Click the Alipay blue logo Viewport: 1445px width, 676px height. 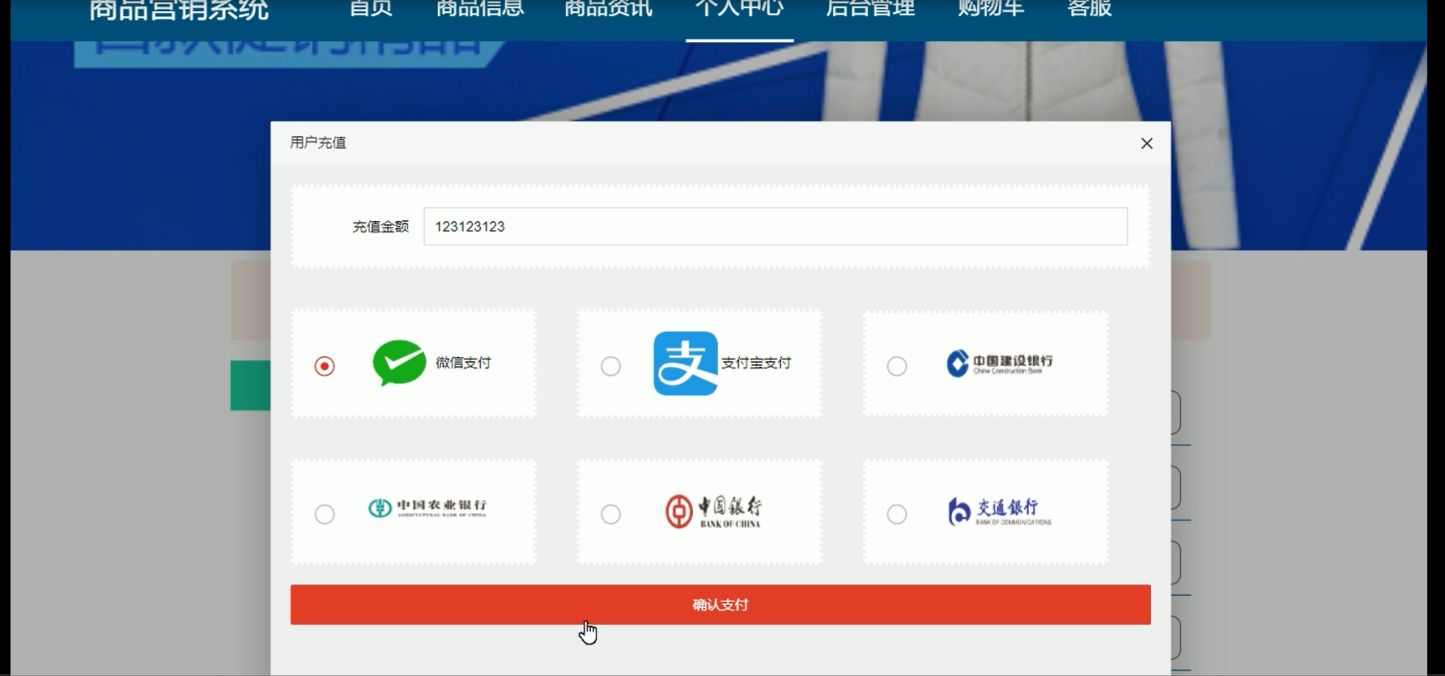coord(686,363)
